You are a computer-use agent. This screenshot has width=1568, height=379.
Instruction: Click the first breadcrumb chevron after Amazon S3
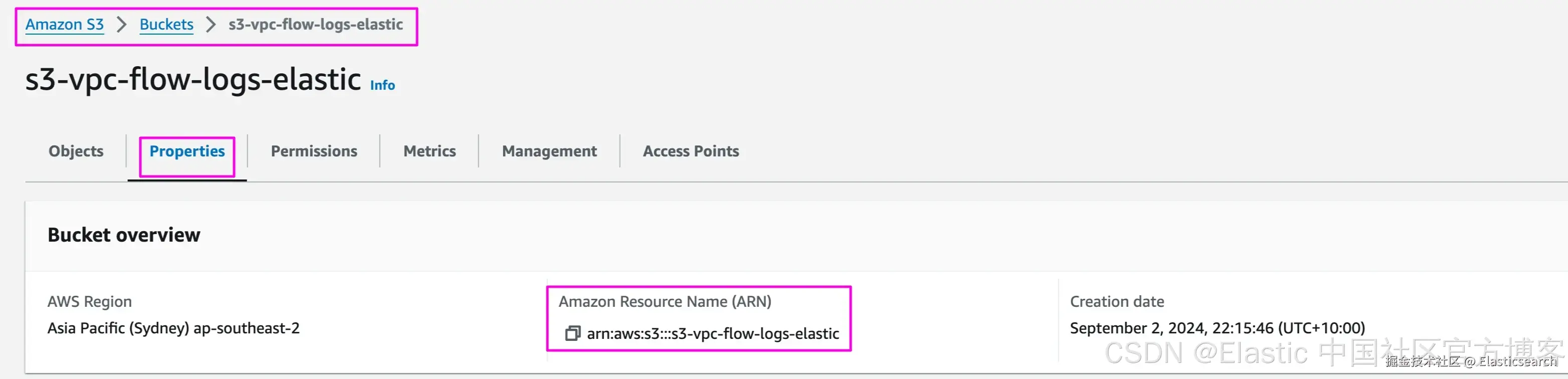coord(122,25)
